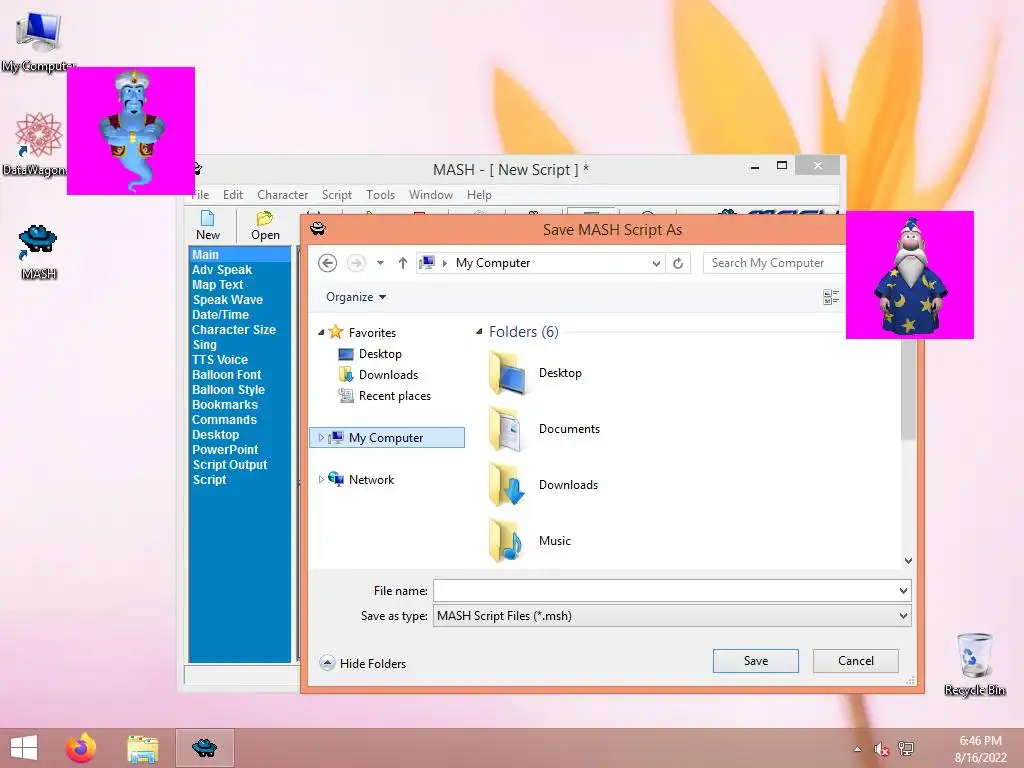
Task: Select Main in the MASH sidebar
Action: coord(240,255)
